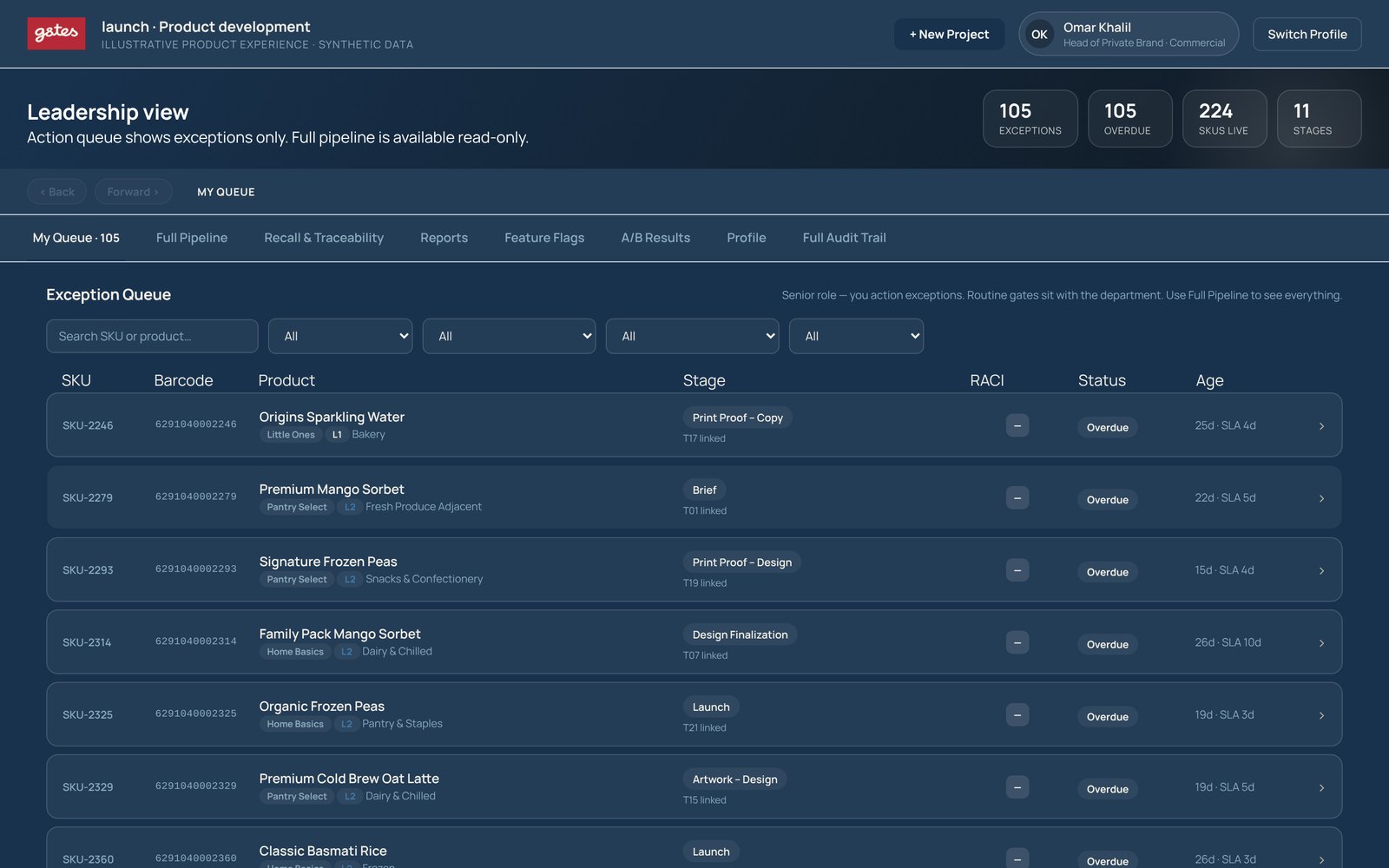Click RACI dash badge for Origins Sparkling Water
This screenshot has width=1389, height=868.
pos(1017,425)
